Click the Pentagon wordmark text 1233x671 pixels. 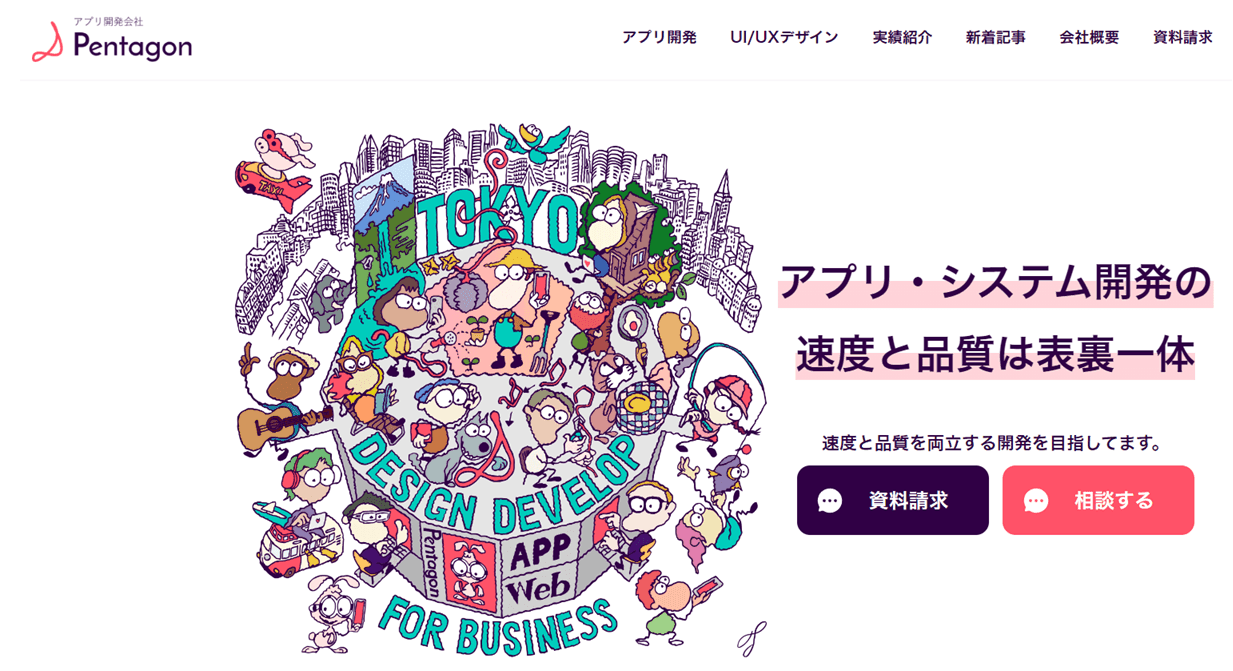click(132, 46)
